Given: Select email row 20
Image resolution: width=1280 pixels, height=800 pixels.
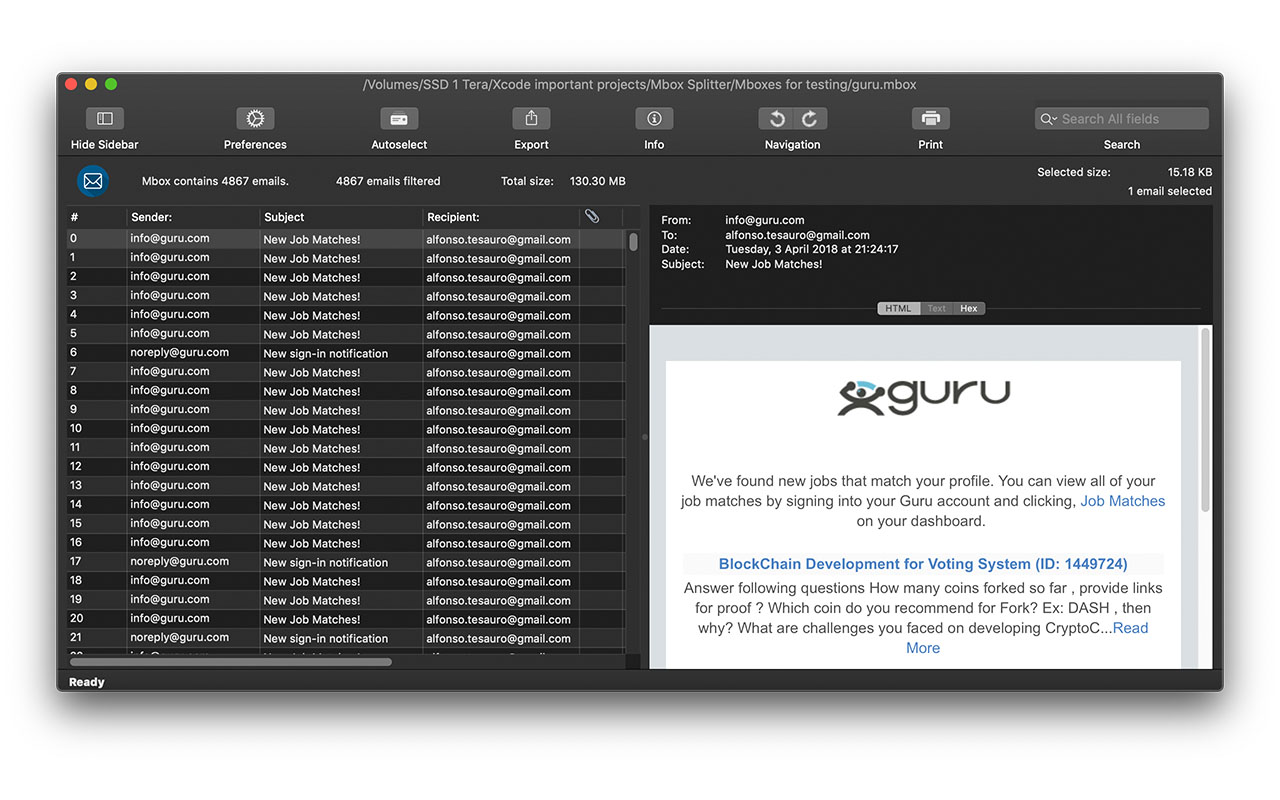Looking at the screenshot, I should (346, 619).
